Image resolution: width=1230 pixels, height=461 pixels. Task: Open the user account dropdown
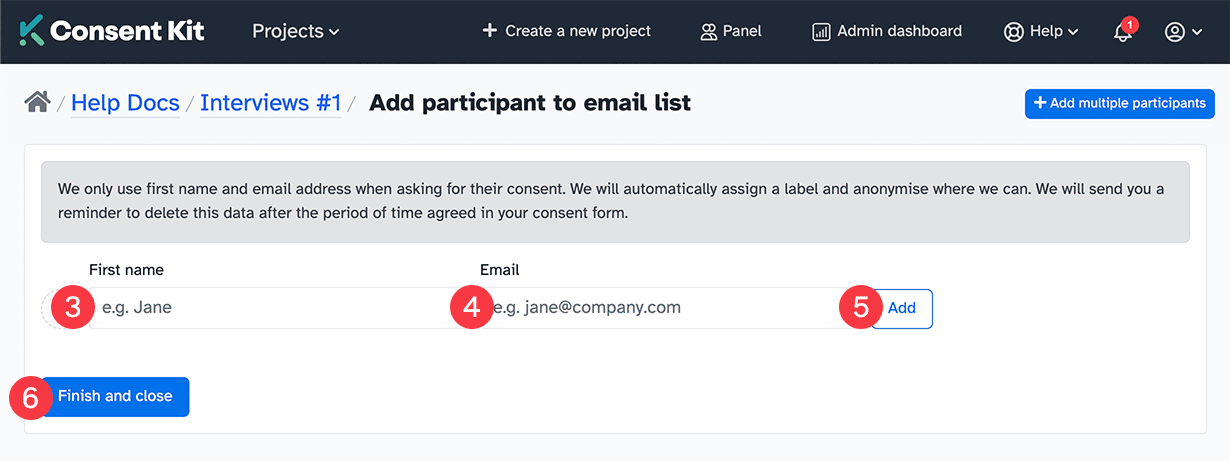pyautogui.click(x=1183, y=32)
